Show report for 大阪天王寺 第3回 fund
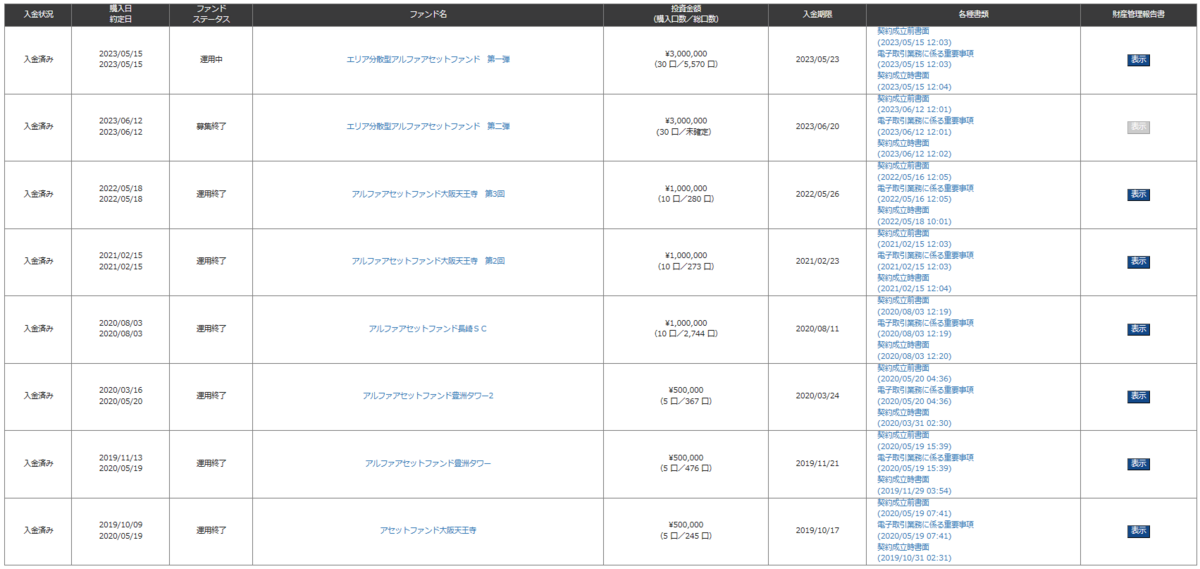The width and height of the screenshot is (1200, 569). pos(1138,195)
